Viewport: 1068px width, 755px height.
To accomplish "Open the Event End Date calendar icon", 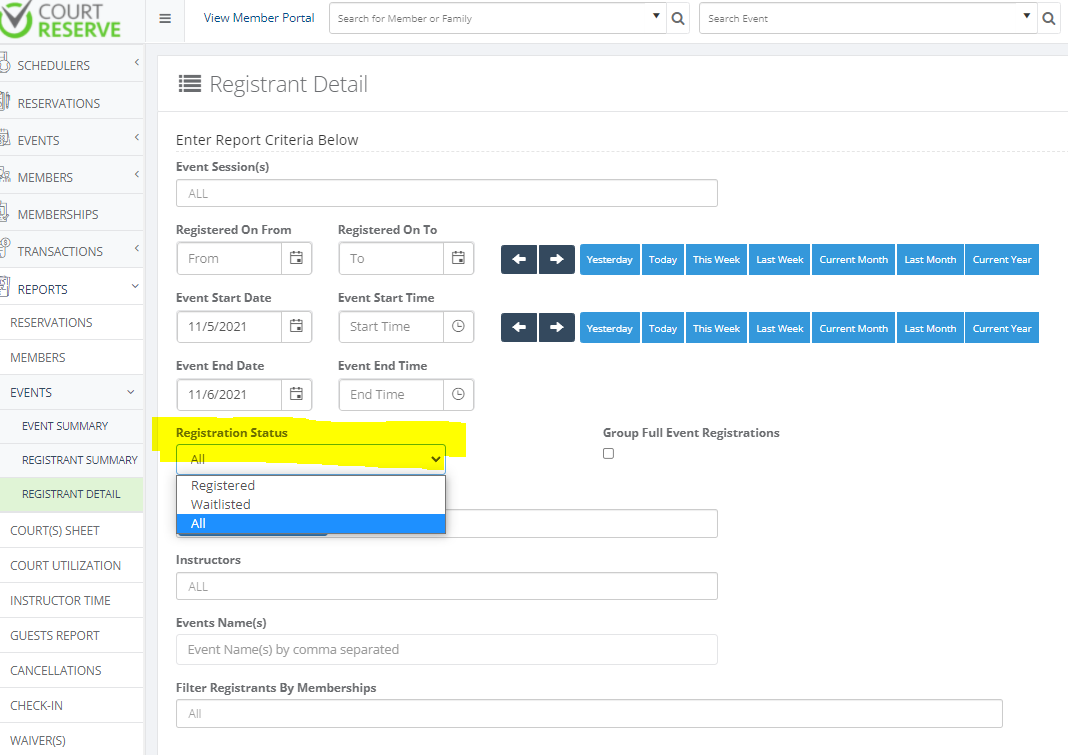I will pyautogui.click(x=296, y=394).
